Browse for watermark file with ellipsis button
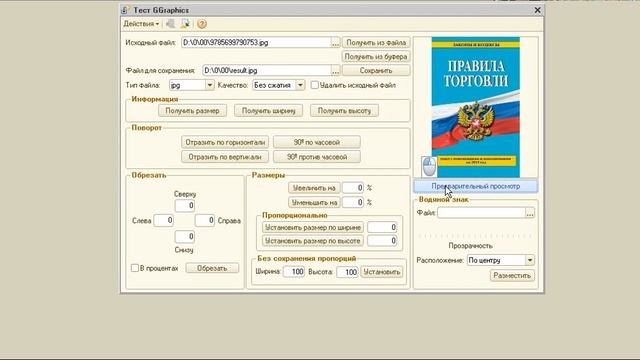 tap(530, 213)
